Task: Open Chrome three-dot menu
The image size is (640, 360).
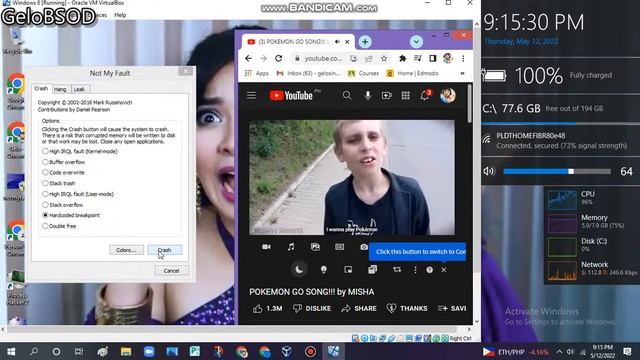Action: pos(463,59)
